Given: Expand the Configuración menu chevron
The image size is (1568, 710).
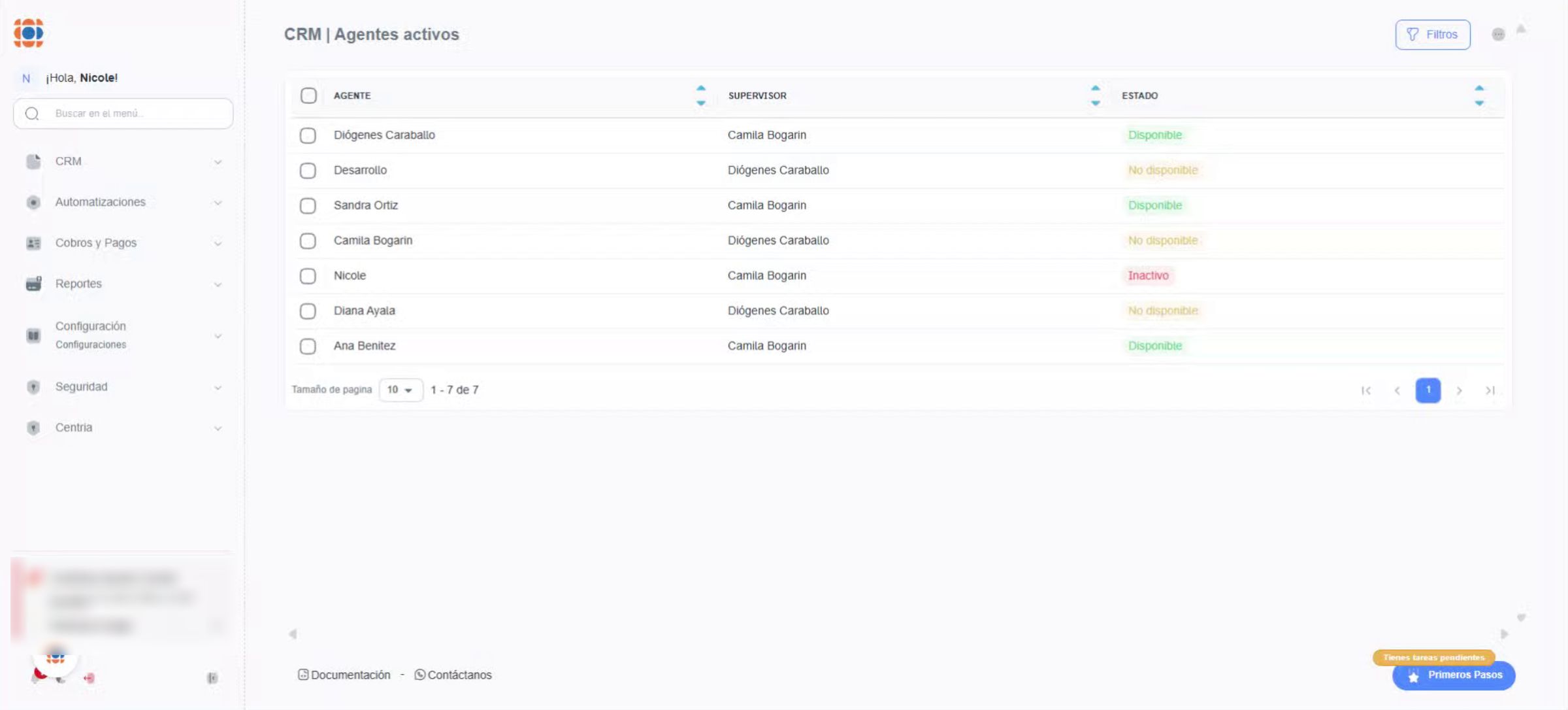Looking at the screenshot, I should 218,336.
